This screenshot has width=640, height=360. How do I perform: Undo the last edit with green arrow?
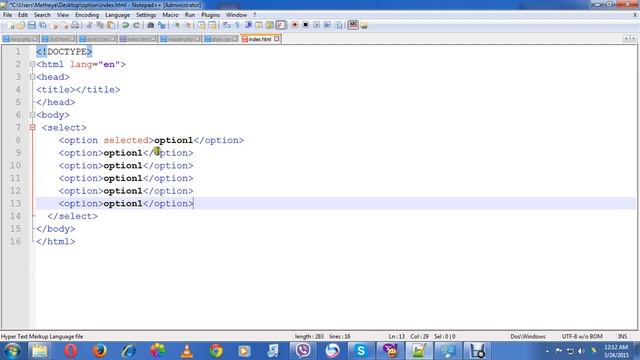tap(125, 25)
